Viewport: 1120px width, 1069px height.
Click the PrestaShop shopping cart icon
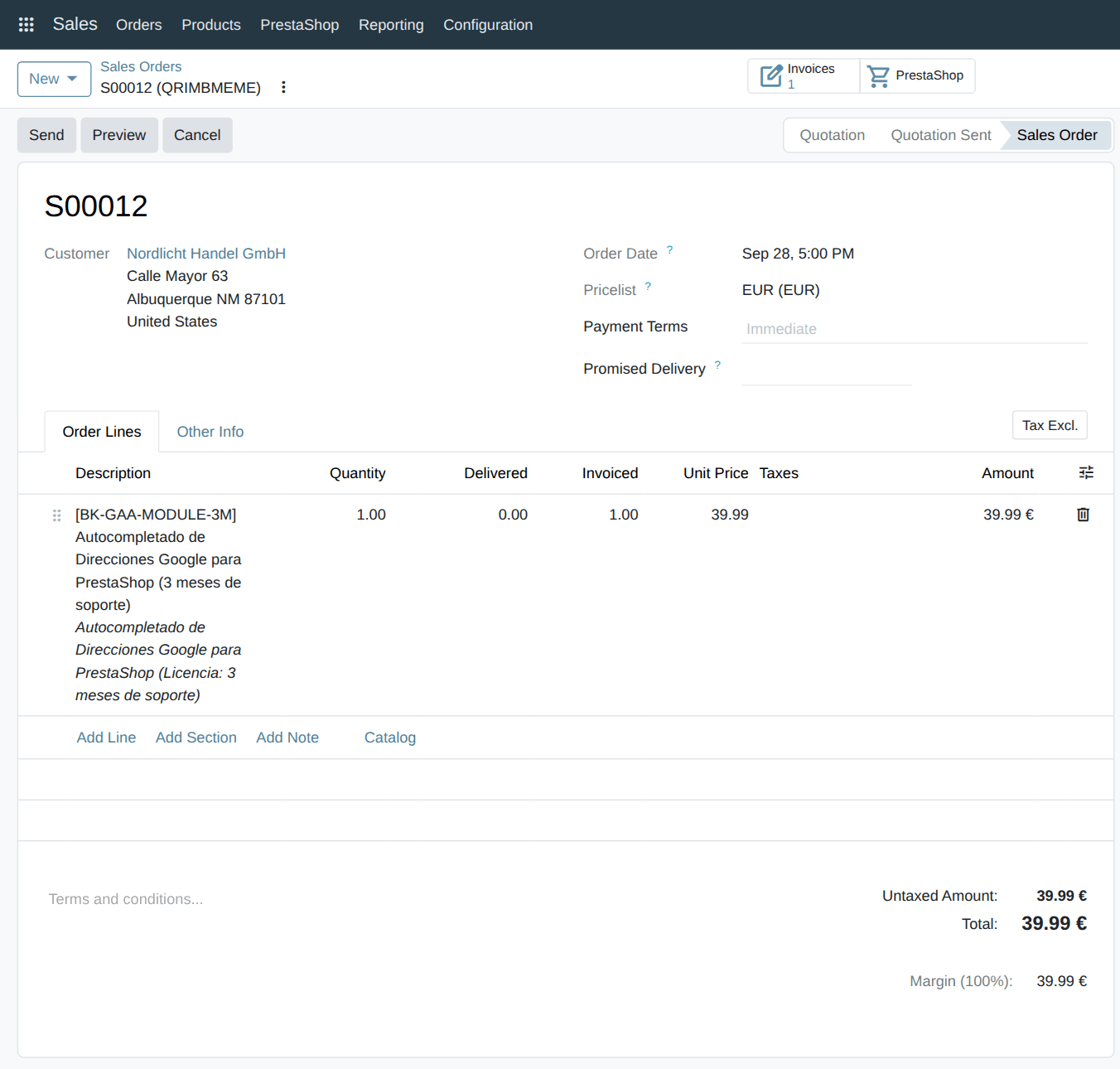pos(878,76)
